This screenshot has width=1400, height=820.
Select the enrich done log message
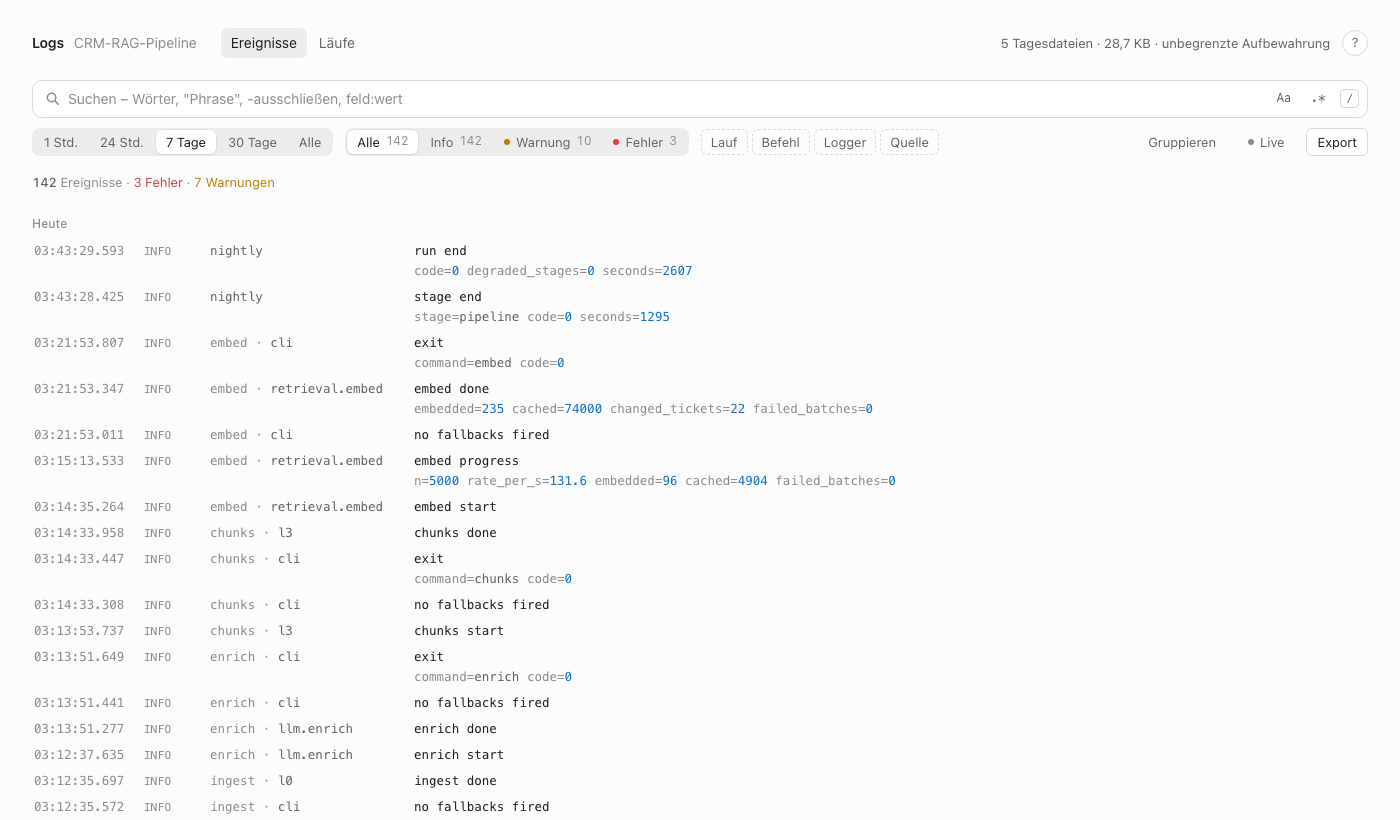coord(456,729)
